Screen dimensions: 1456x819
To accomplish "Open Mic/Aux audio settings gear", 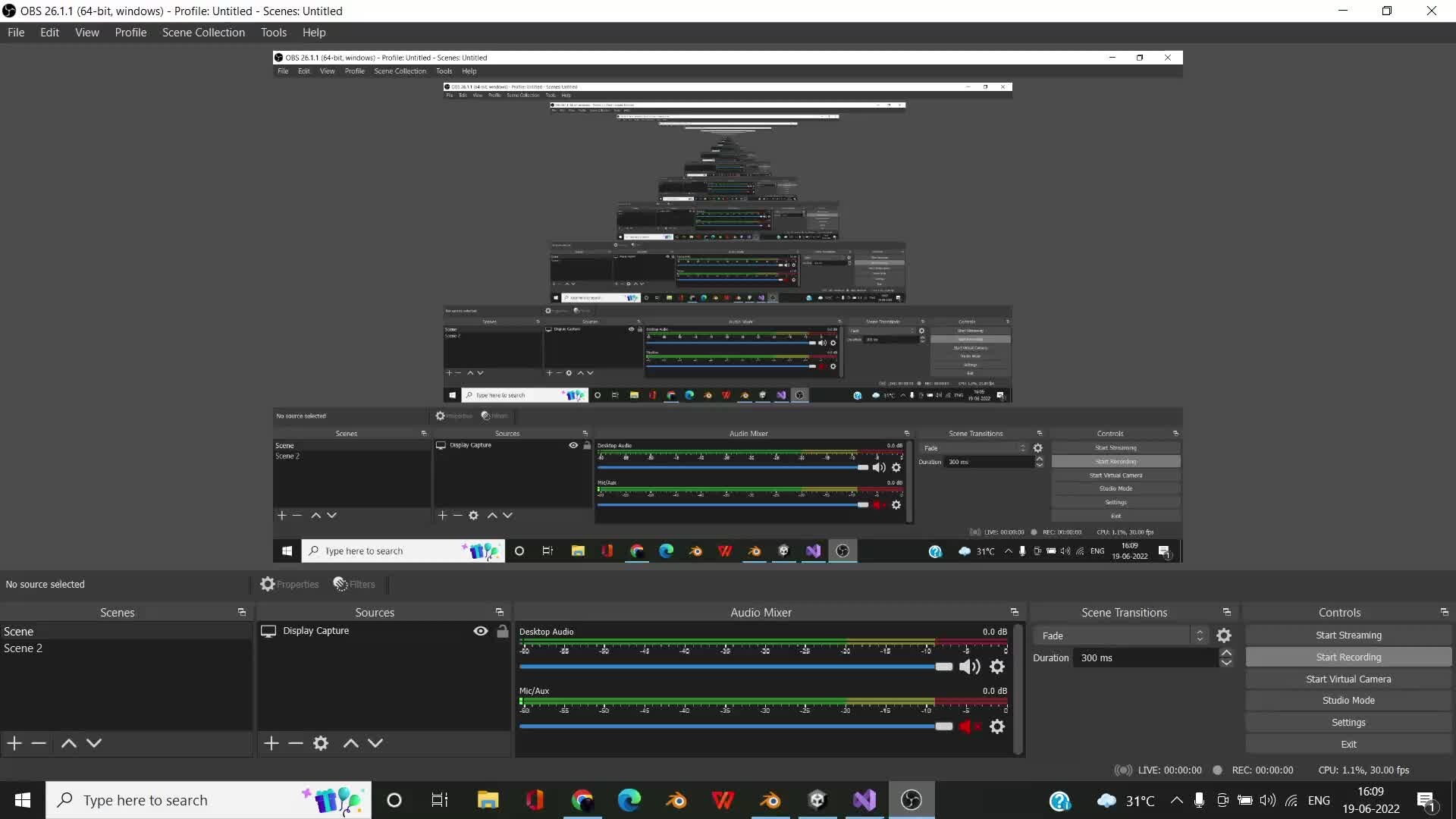I will click(x=997, y=726).
